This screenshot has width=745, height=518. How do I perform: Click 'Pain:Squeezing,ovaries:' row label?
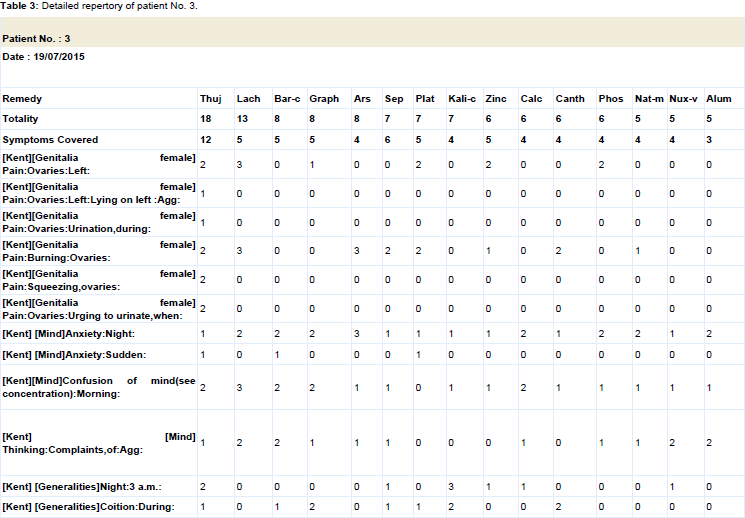point(99,280)
